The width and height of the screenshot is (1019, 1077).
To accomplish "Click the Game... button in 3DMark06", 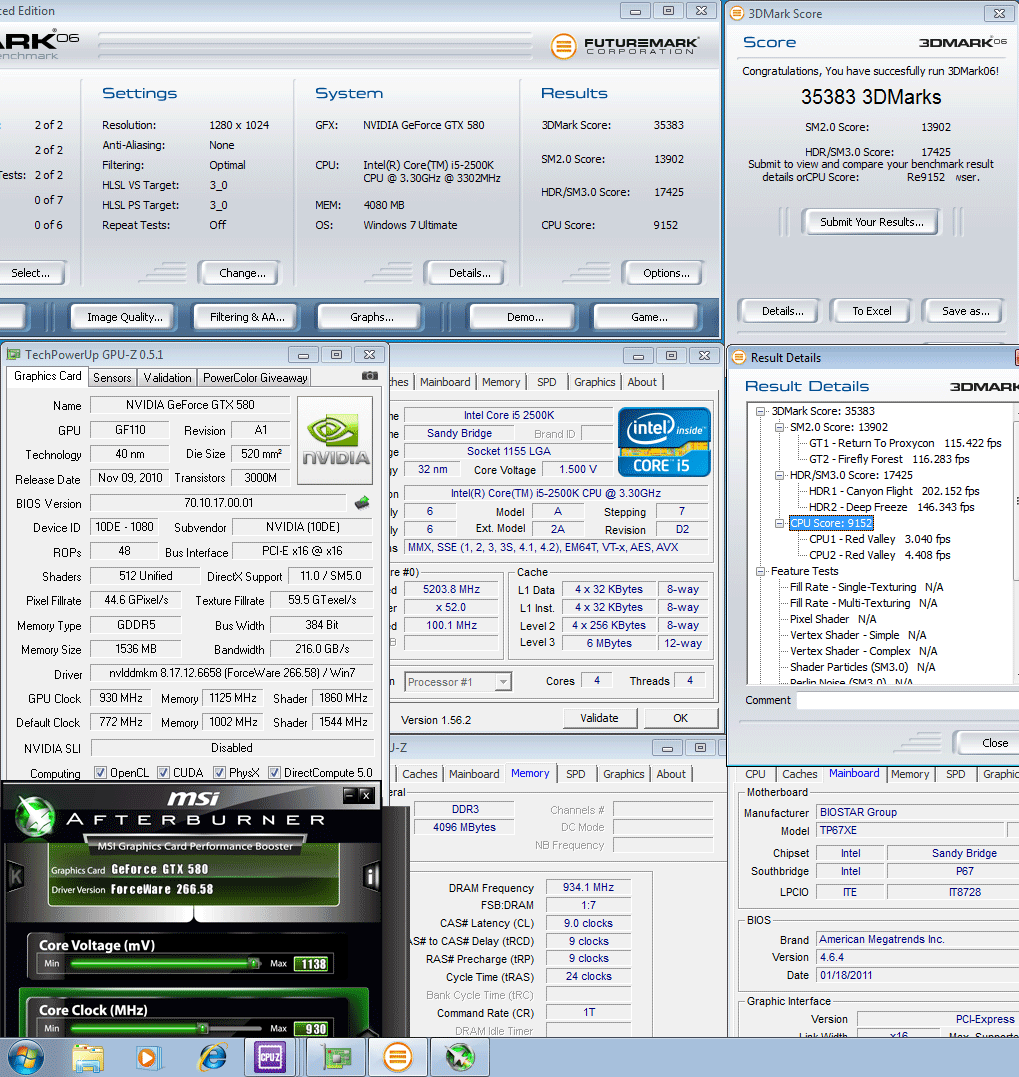I will coord(648,317).
